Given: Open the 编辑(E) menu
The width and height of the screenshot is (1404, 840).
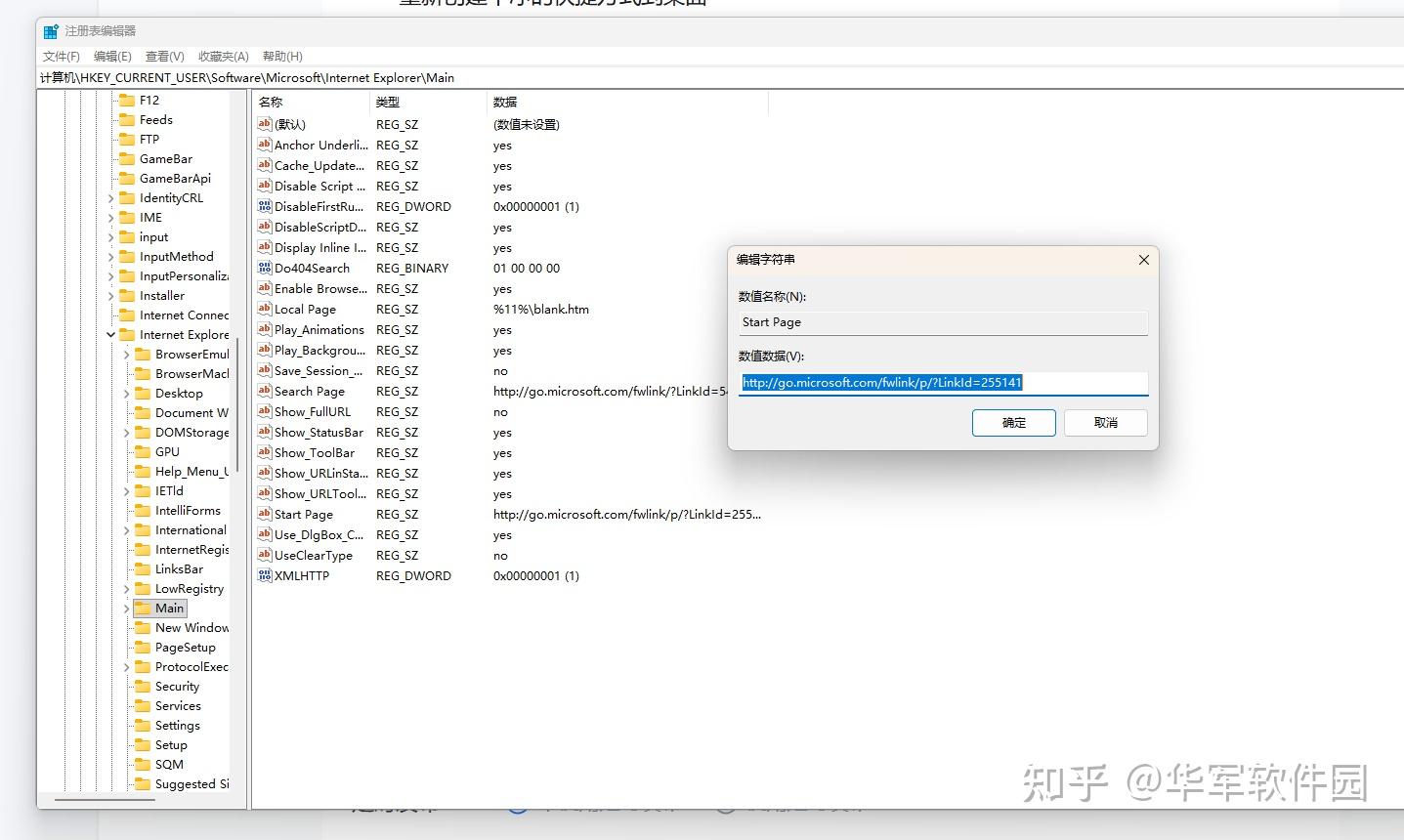Looking at the screenshot, I should coord(112,57).
